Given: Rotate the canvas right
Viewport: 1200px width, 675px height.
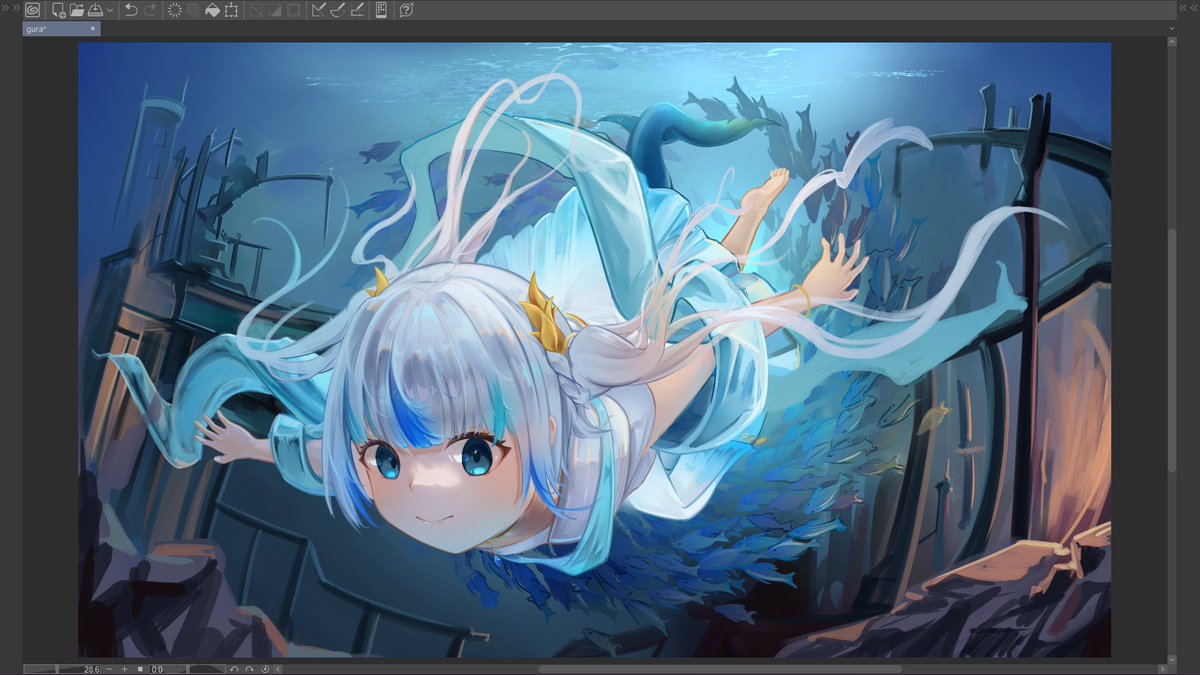Looking at the screenshot, I should tap(249, 669).
